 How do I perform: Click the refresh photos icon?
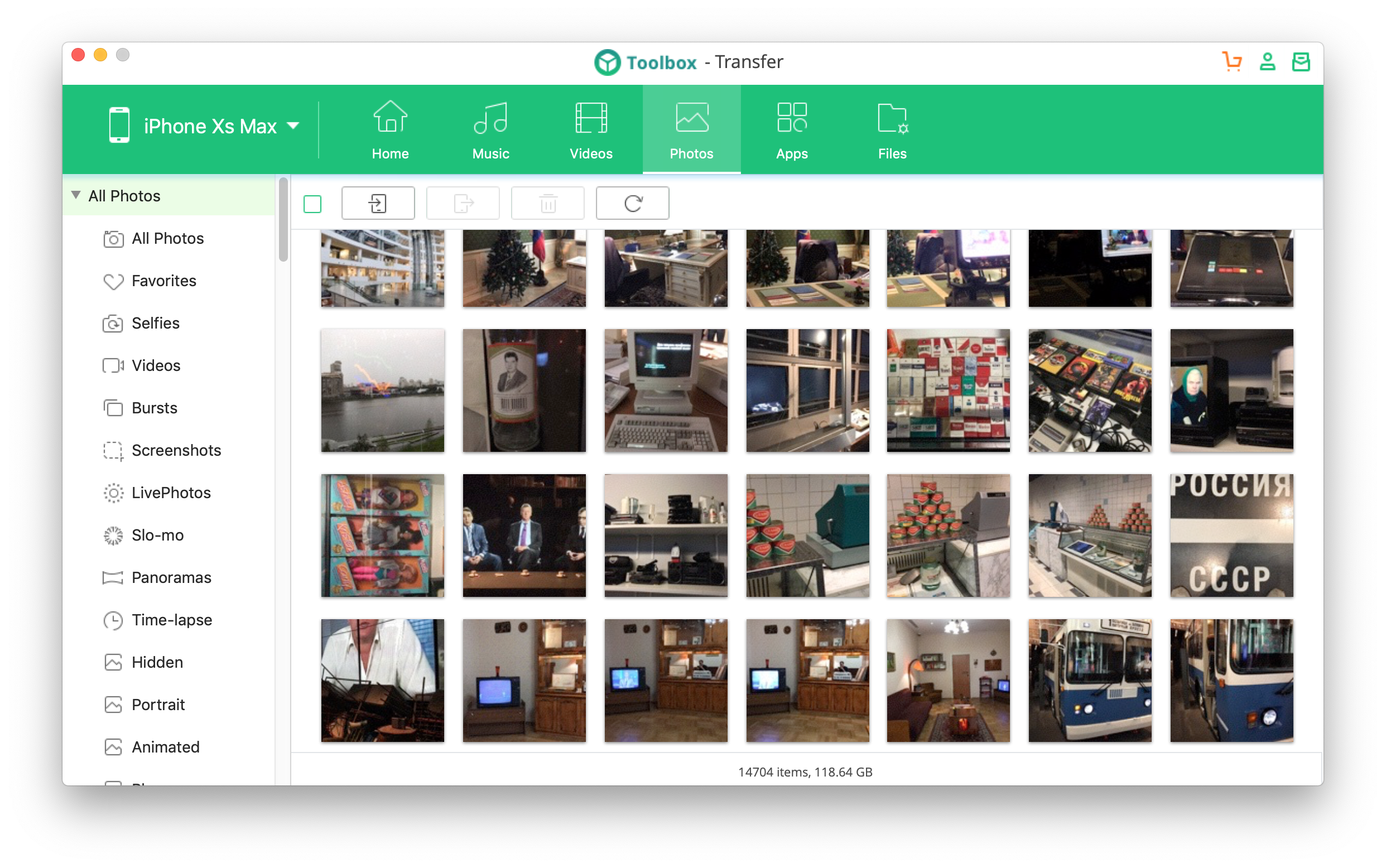click(632, 203)
